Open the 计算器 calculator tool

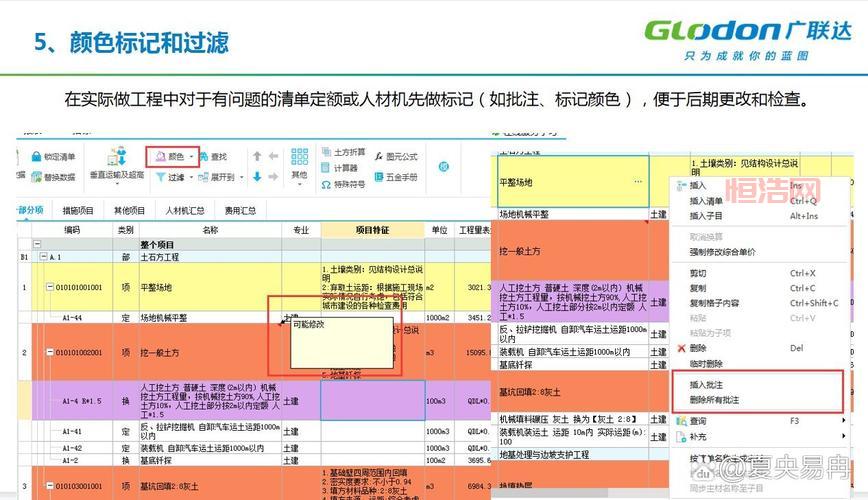[327, 168]
